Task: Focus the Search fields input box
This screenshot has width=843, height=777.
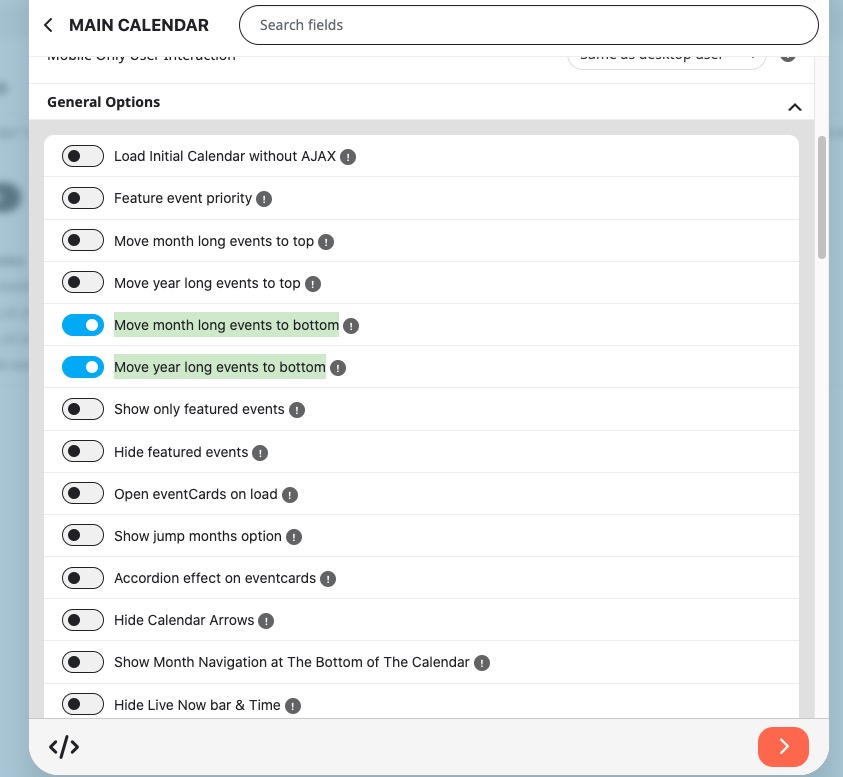Action: pyautogui.click(x=529, y=25)
